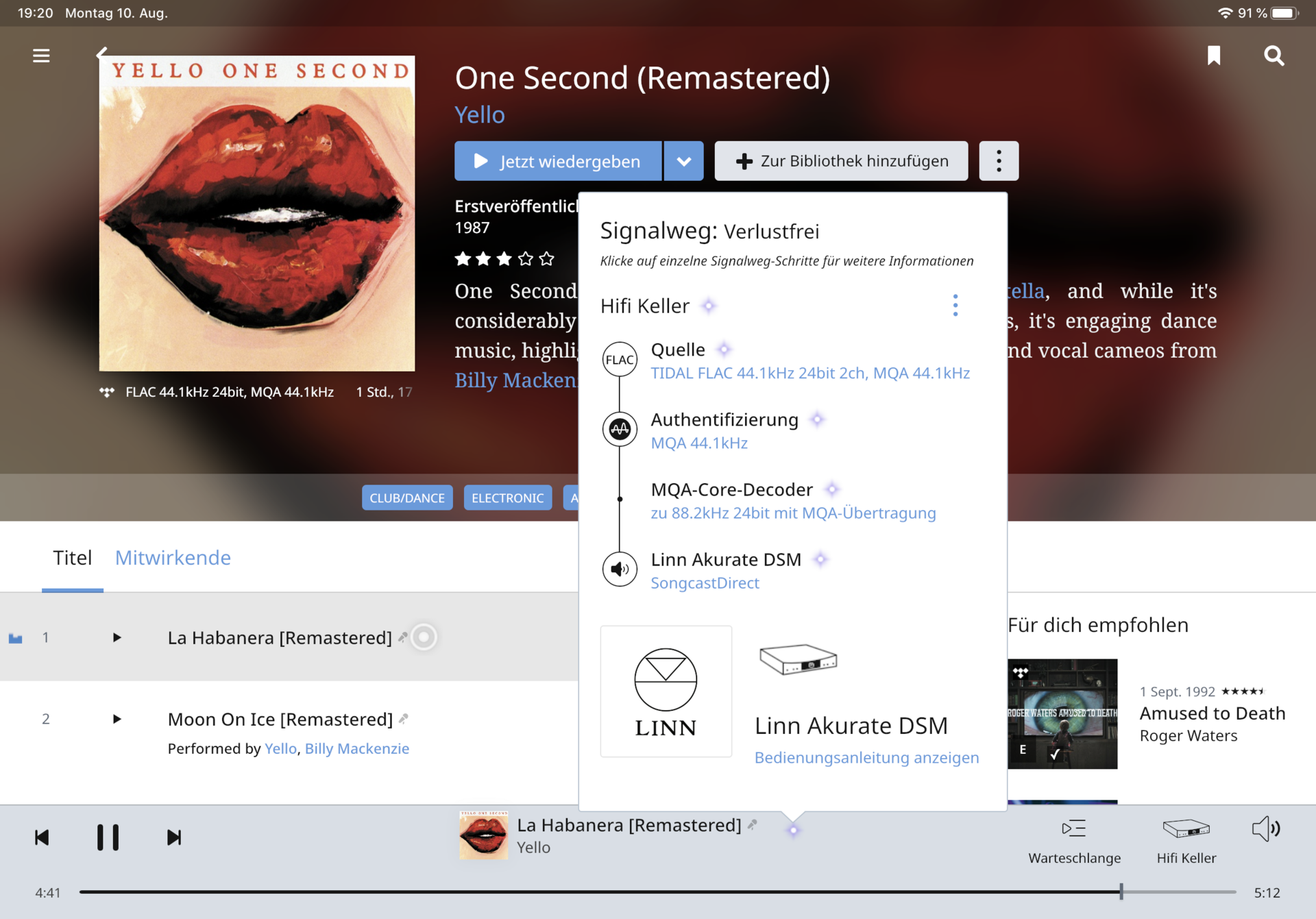
Task: Switch to the Titel tab
Action: click(72, 558)
